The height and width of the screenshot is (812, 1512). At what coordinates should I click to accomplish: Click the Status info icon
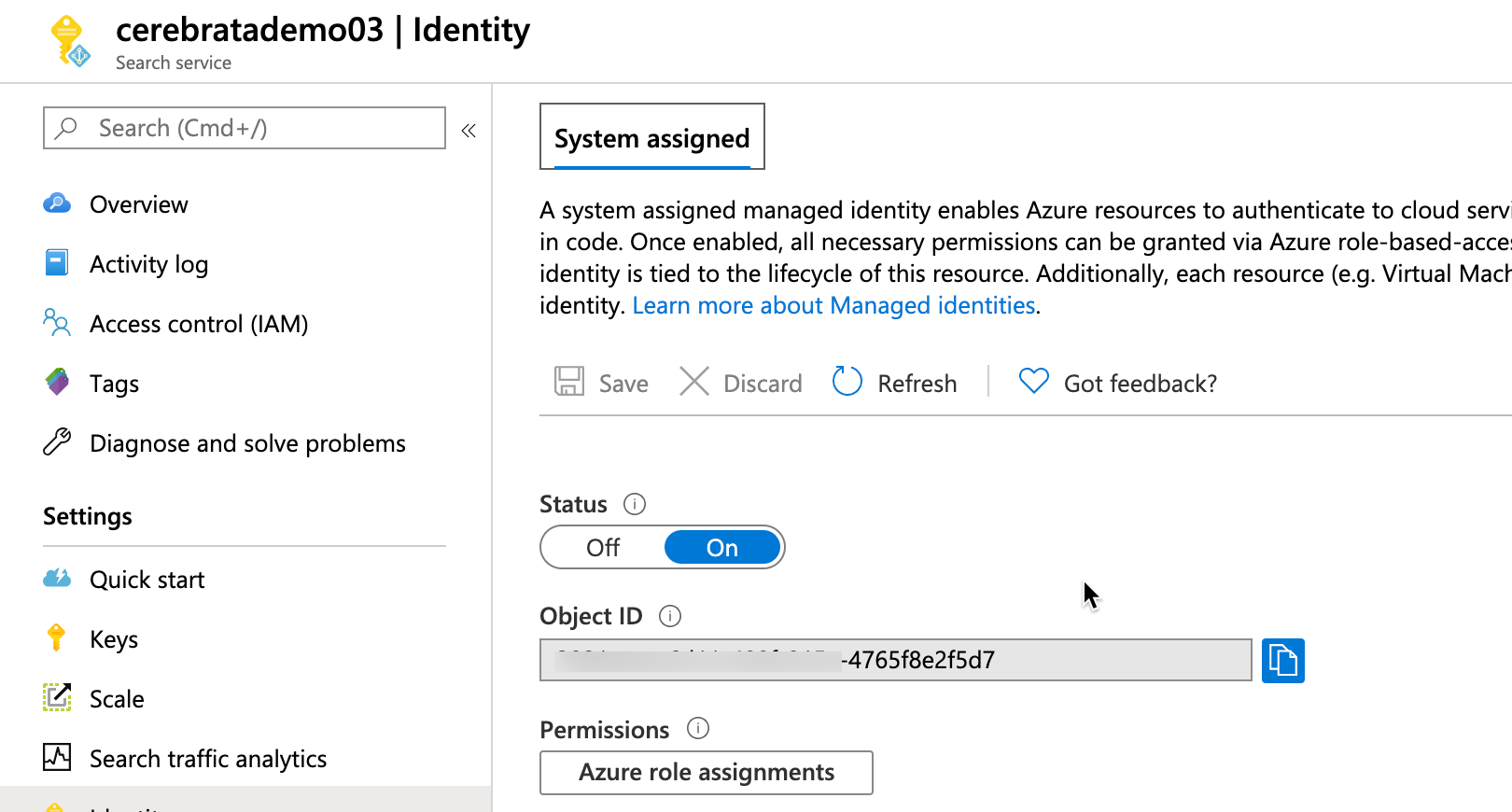coord(635,504)
